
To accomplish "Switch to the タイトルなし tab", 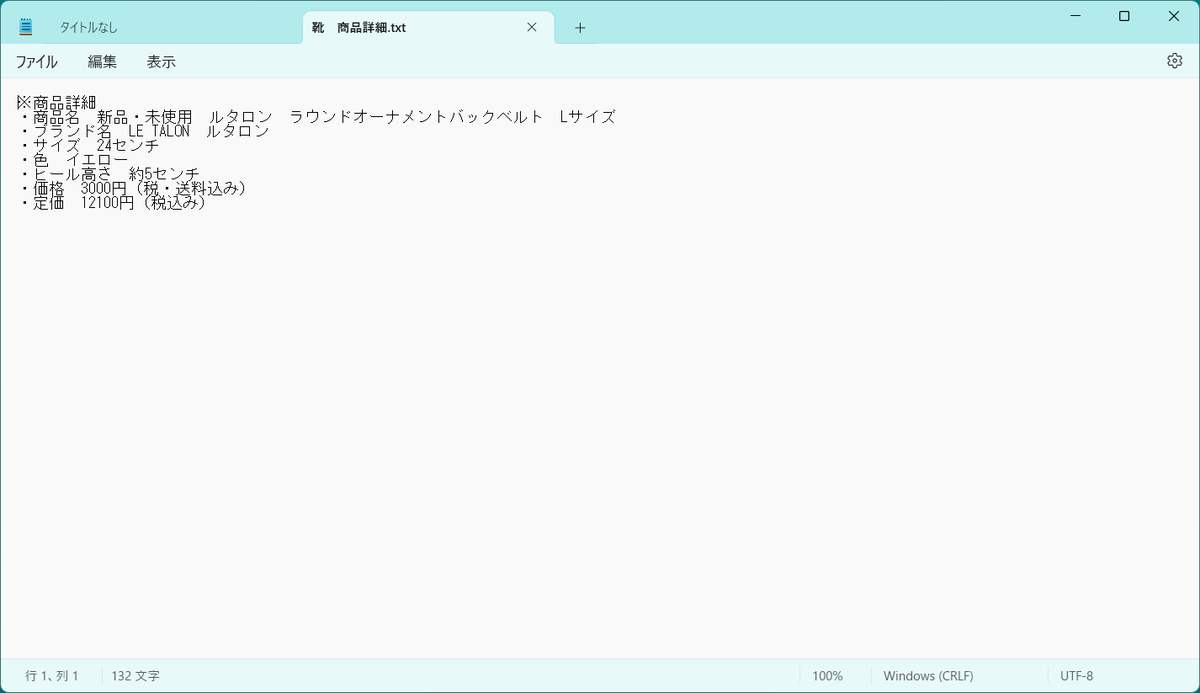I will (88, 28).
